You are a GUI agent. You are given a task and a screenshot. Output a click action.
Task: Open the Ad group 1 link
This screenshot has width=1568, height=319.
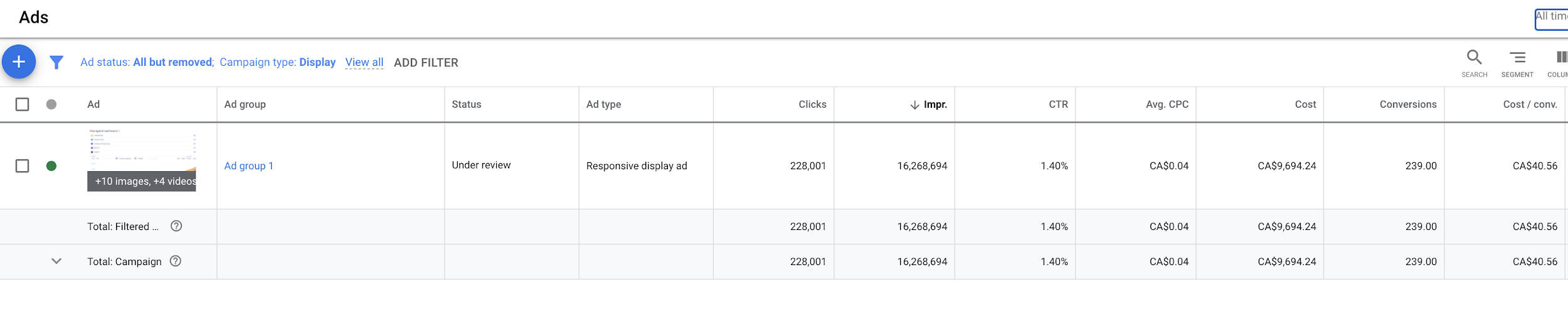pos(249,166)
